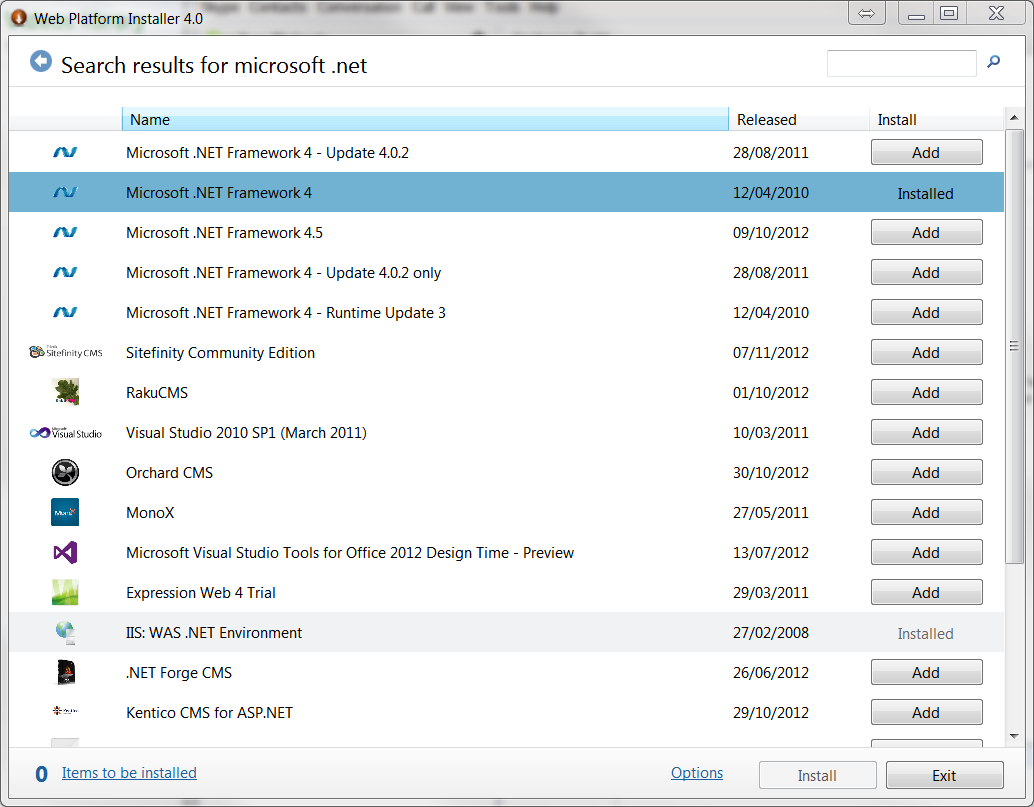Click the Sitefinity Community Edition icon
The width and height of the screenshot is (1034, 807).
click(x=64, y=352)
